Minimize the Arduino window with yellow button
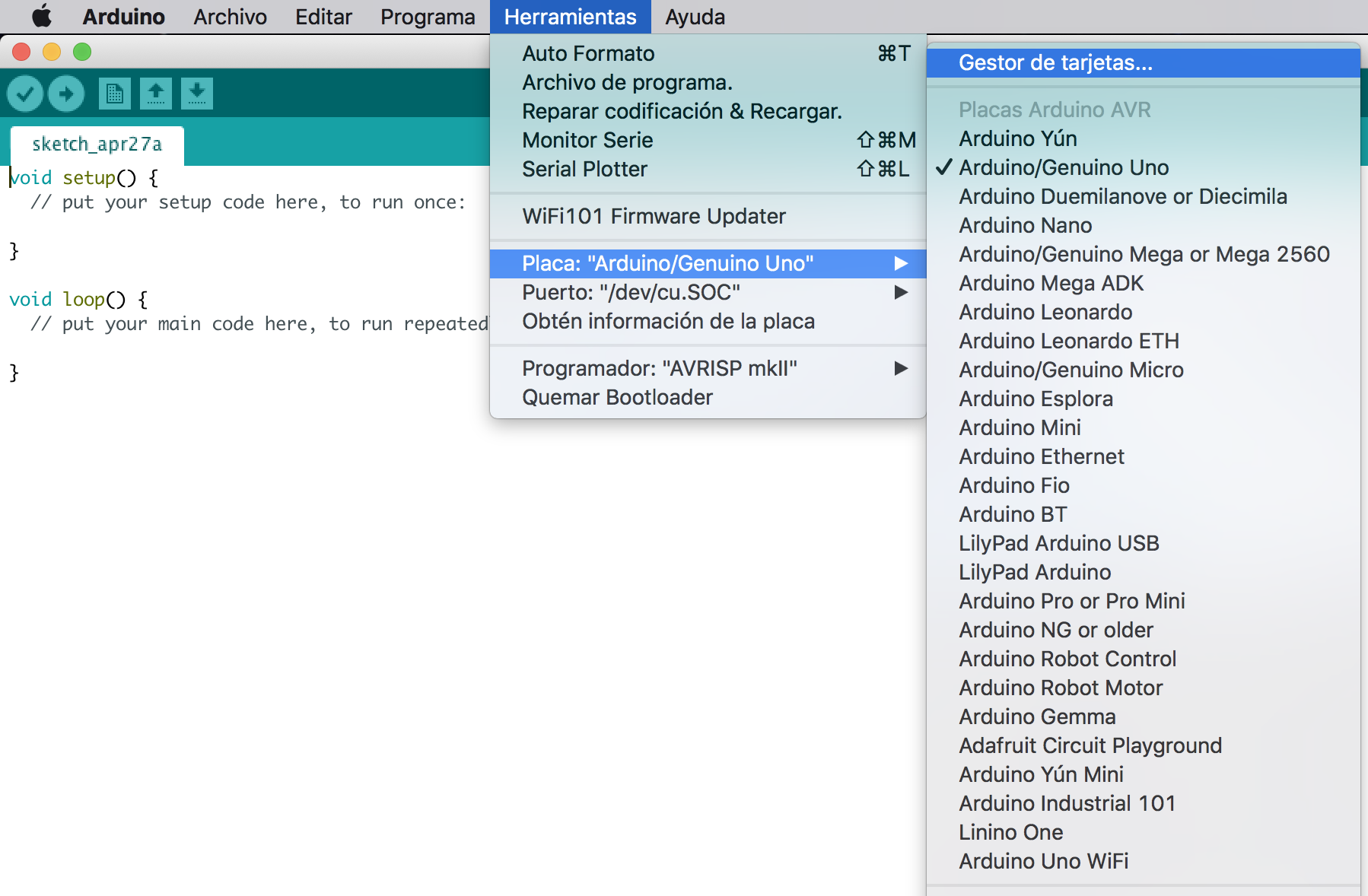Image resolution: width=1368 pixels, height=896 pixels. click(52, 52)
